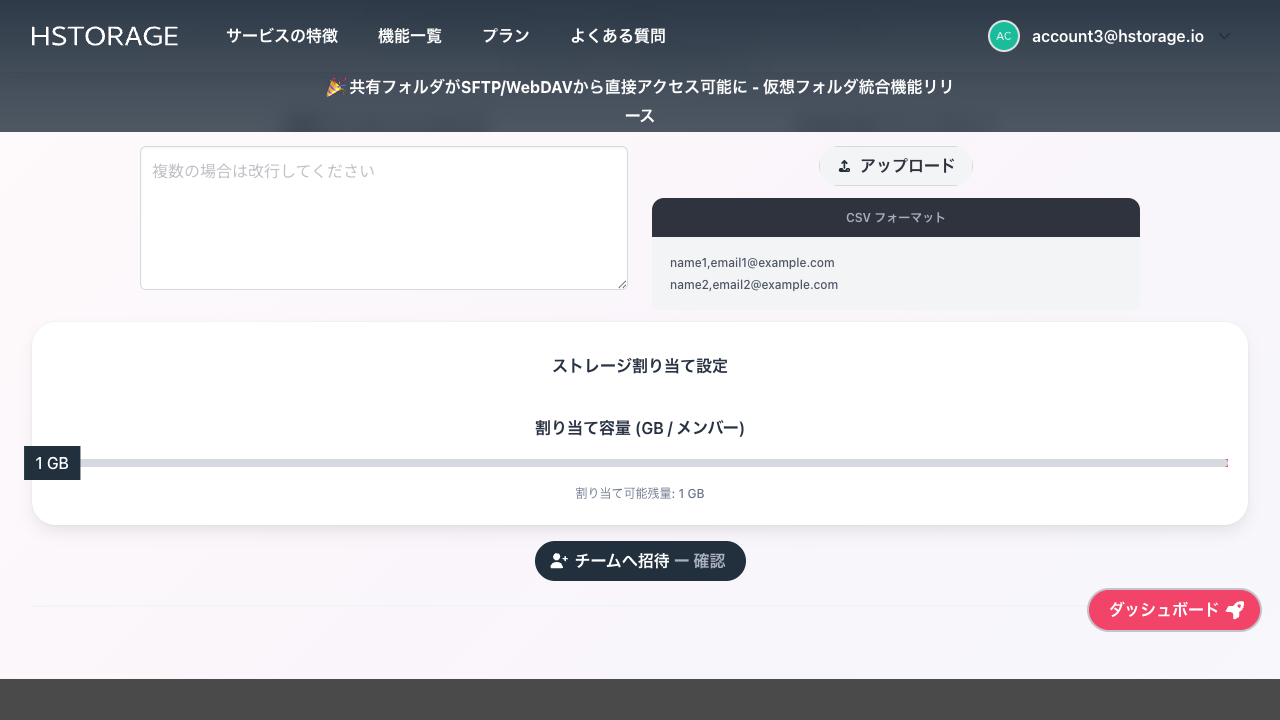The width and height of the screenshot is (1280, 720).
Task: Open account3@hstorage.io account menu
Action: coord(1118,36)
